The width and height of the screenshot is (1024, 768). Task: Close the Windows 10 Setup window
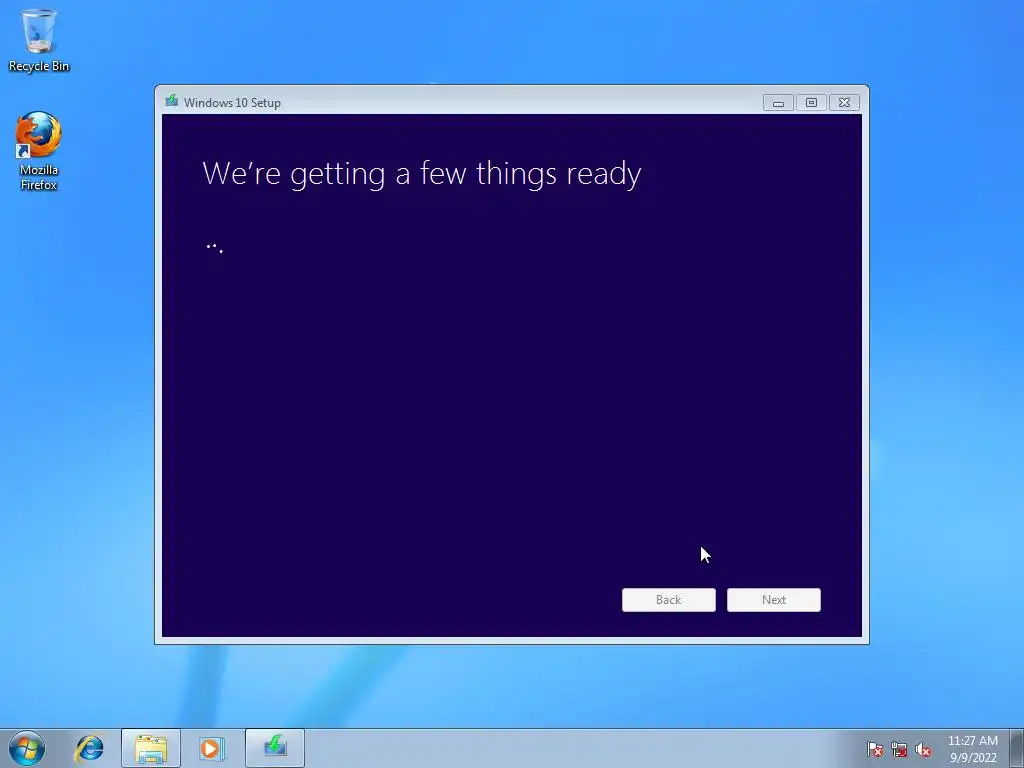844,103
